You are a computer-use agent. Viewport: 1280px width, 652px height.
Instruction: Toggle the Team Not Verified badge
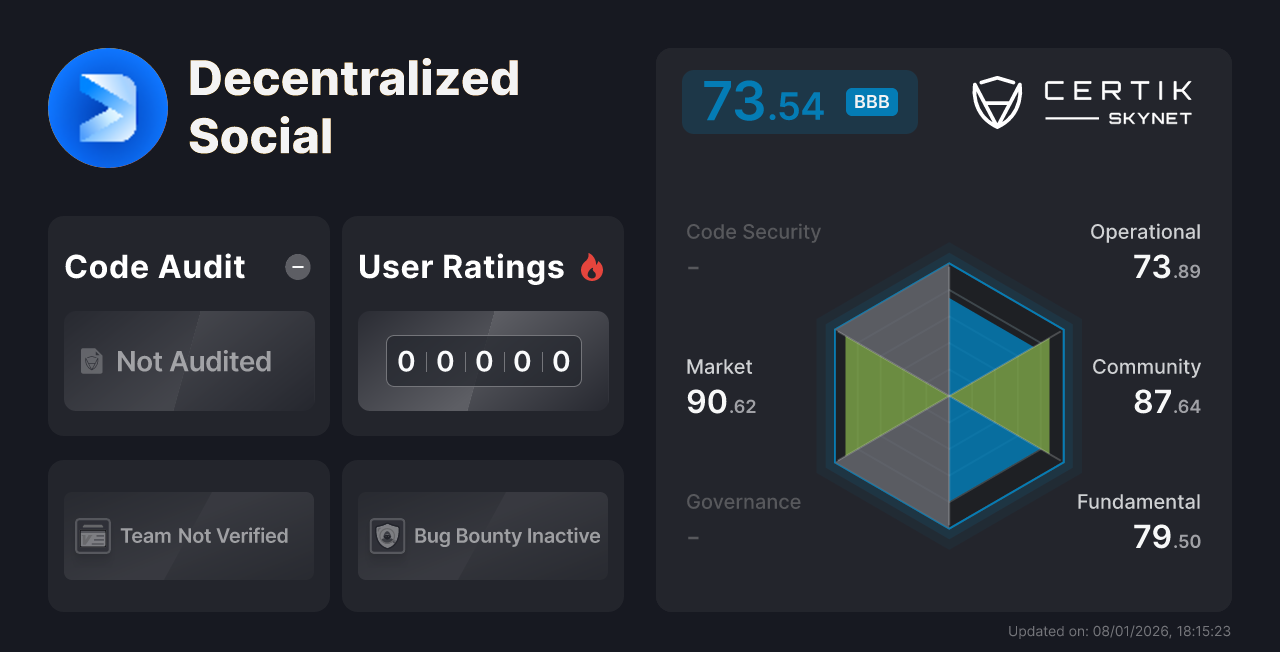188,536
